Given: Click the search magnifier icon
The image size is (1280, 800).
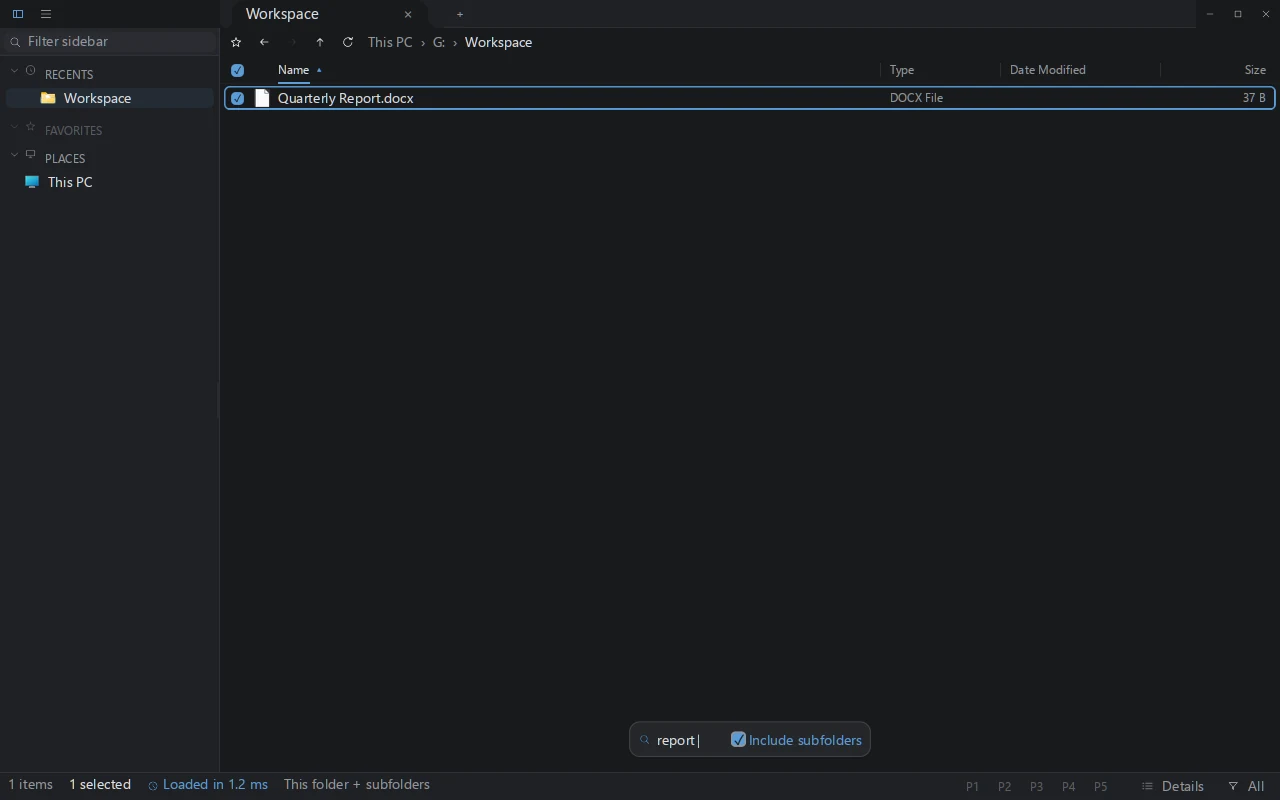Looking at the screenshot, I should (645, 740).
